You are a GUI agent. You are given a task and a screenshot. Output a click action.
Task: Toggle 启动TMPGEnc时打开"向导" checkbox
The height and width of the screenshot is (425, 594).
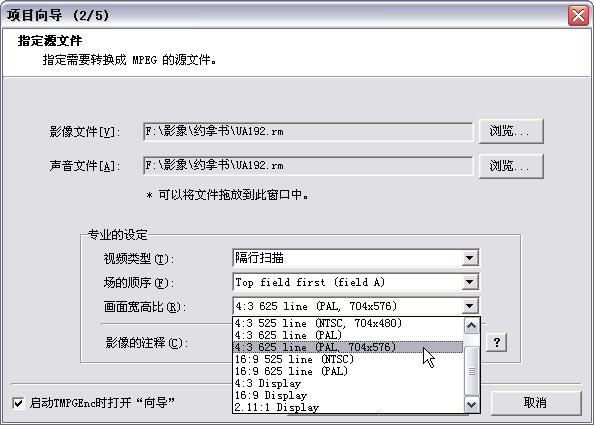click(x=18, y=403)
